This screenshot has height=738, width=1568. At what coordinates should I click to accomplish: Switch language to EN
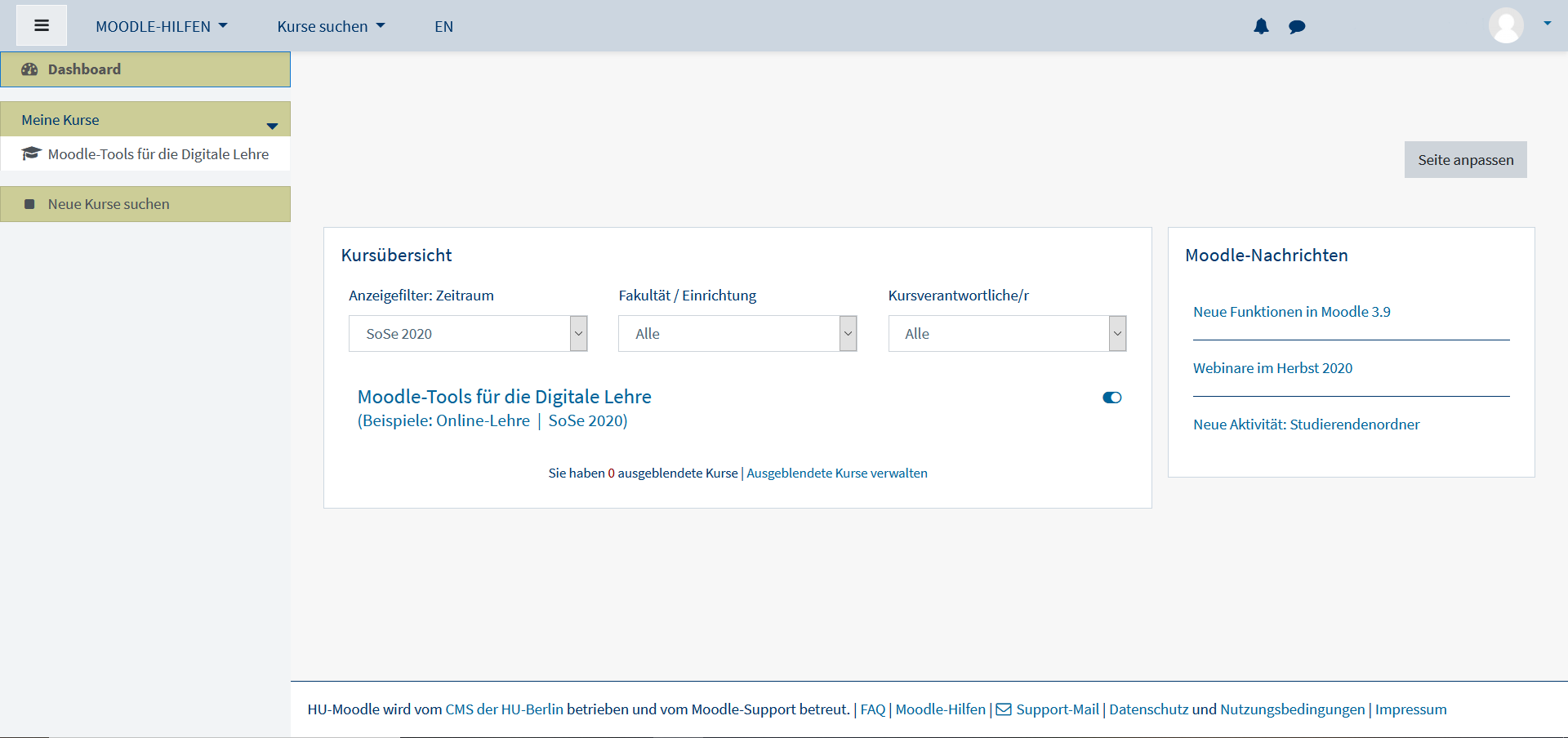443,26
